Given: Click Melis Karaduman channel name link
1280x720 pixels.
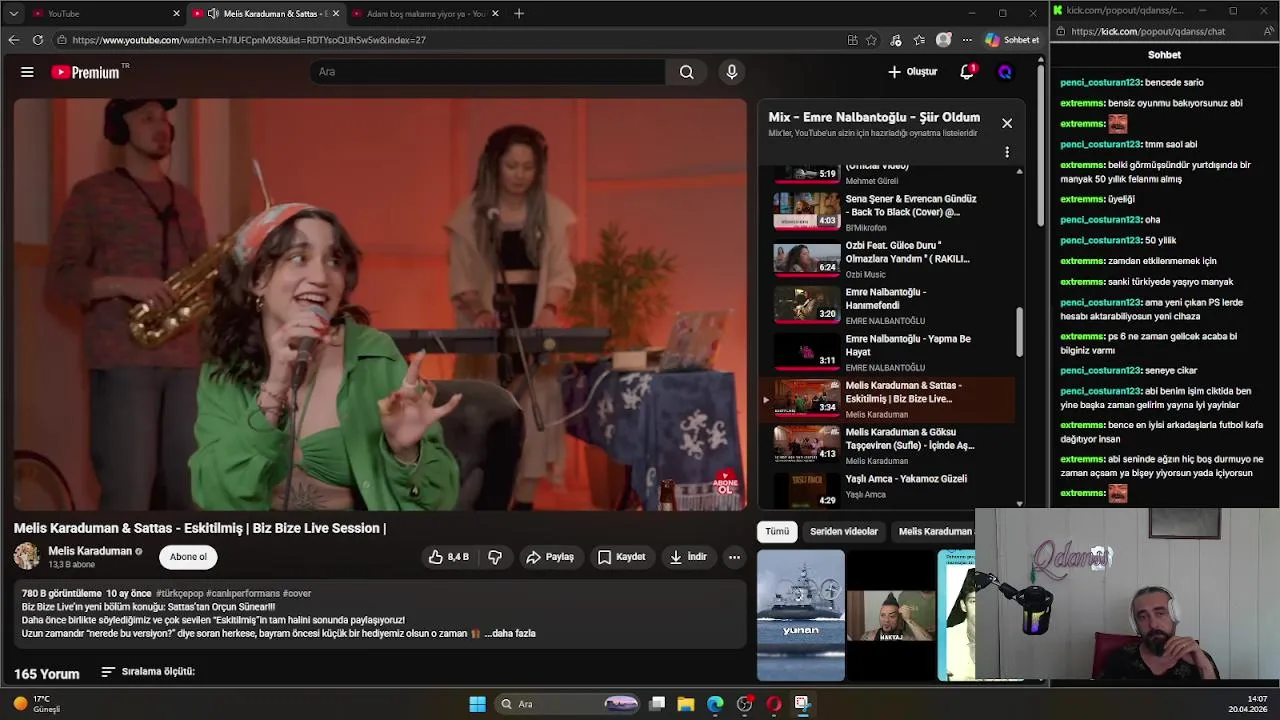Looking at the screenshot, I should pyautogui.click(x=90, y=551).
